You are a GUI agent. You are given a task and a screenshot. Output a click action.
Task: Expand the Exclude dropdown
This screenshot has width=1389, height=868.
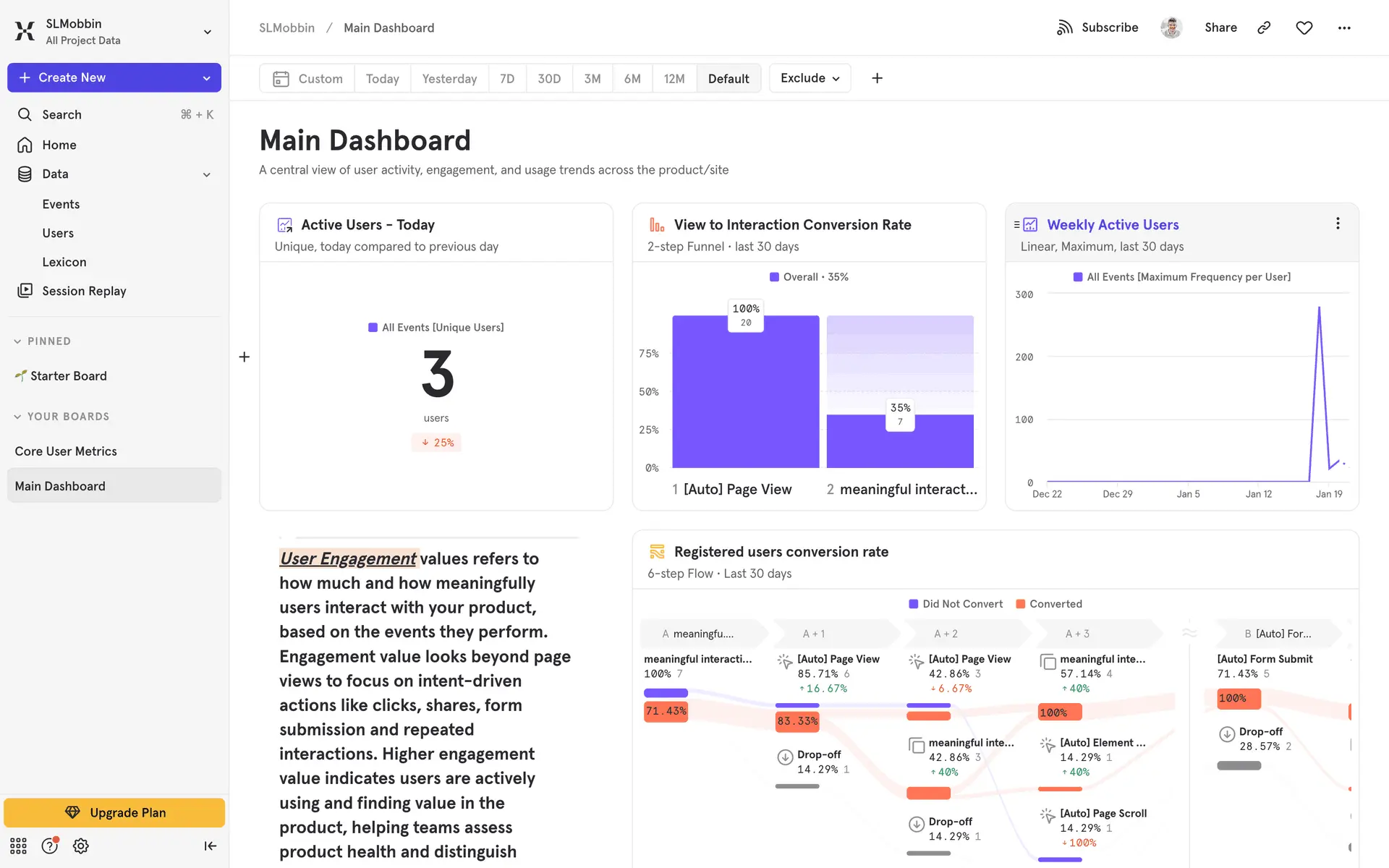pos(810,78)
